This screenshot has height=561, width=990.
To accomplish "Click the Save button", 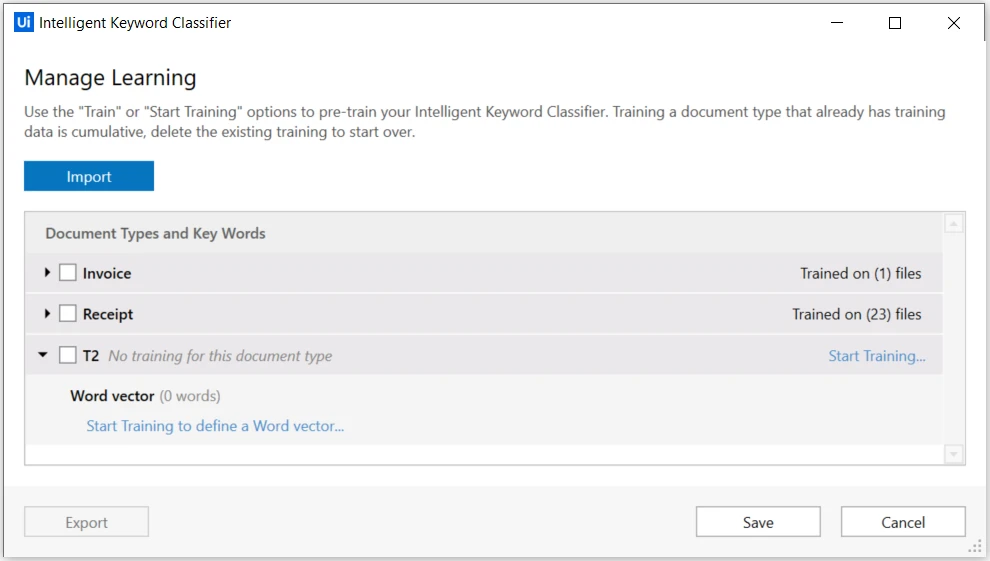I will [758, 522].
